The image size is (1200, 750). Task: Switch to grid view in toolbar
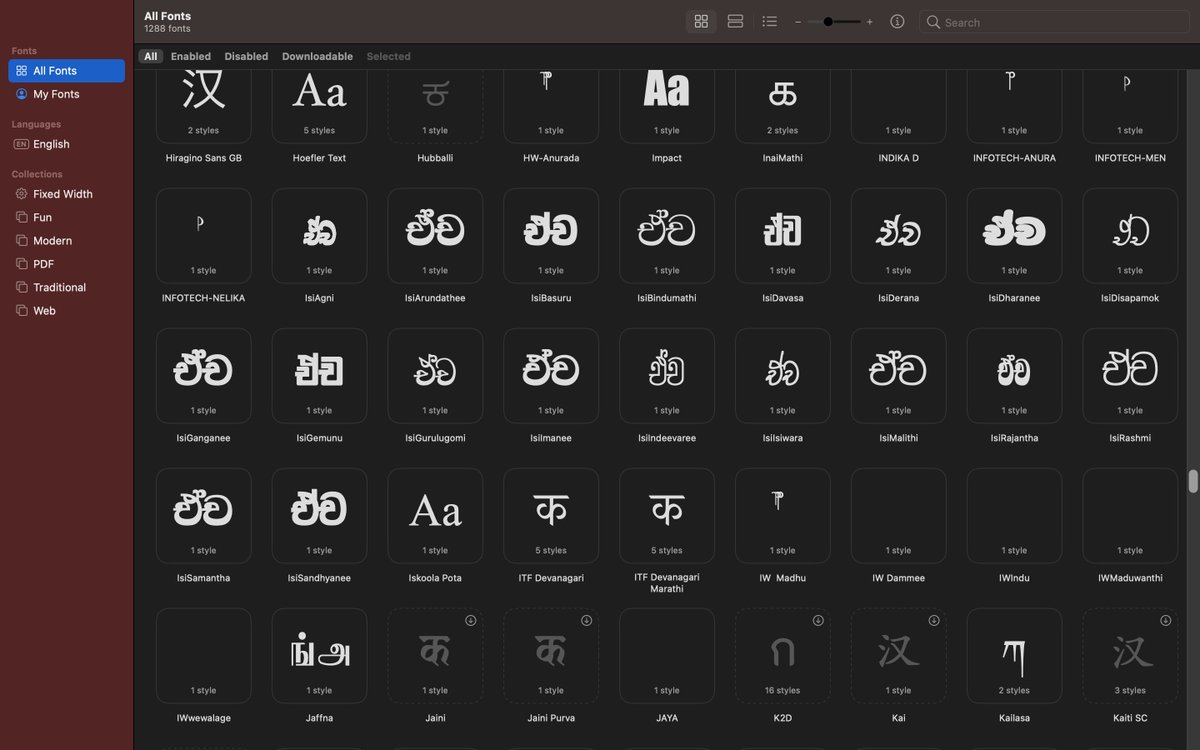click(x=701, y=21)
